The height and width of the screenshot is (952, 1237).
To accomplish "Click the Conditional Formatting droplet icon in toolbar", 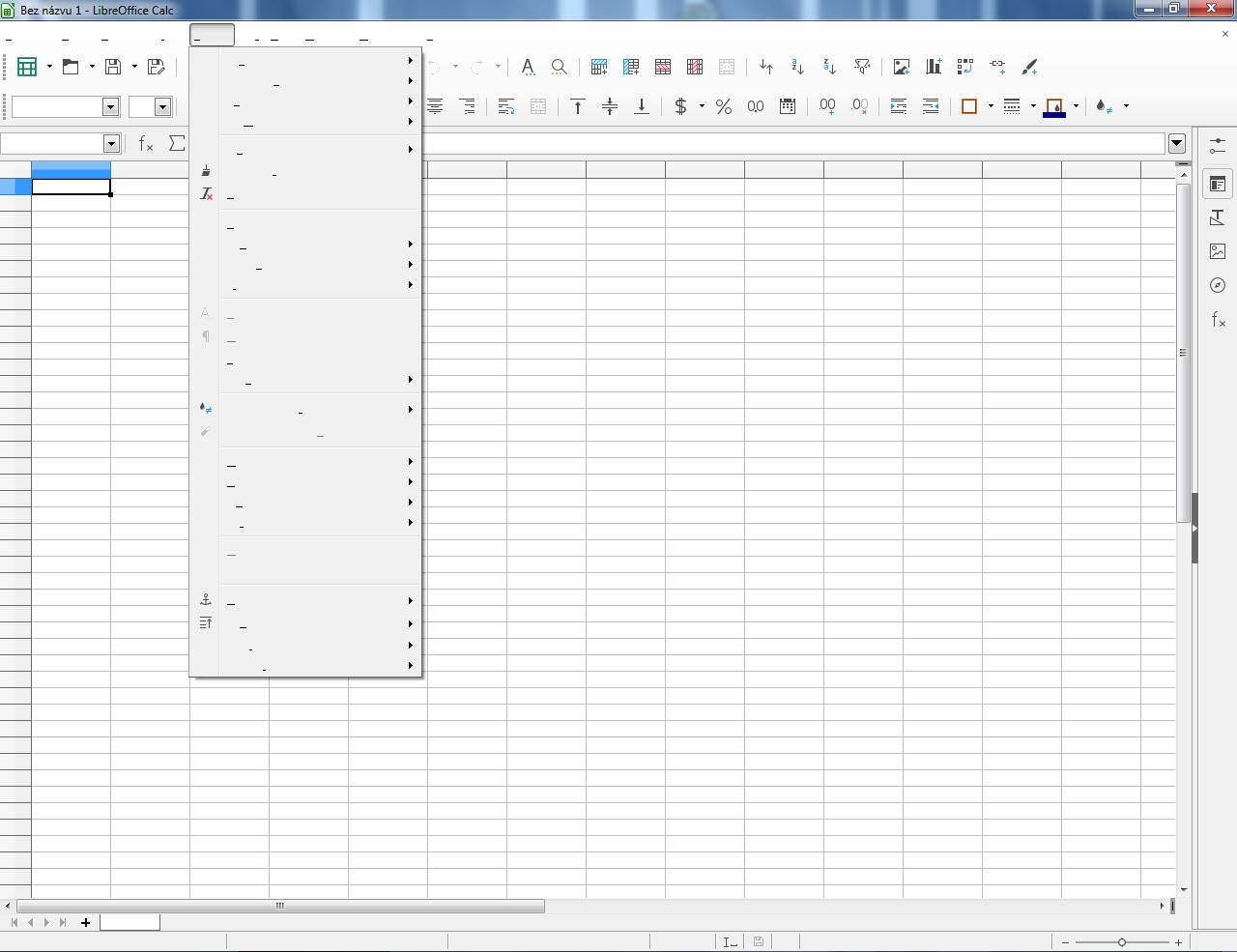I will pyautogui.click(x=1104, y=106).
